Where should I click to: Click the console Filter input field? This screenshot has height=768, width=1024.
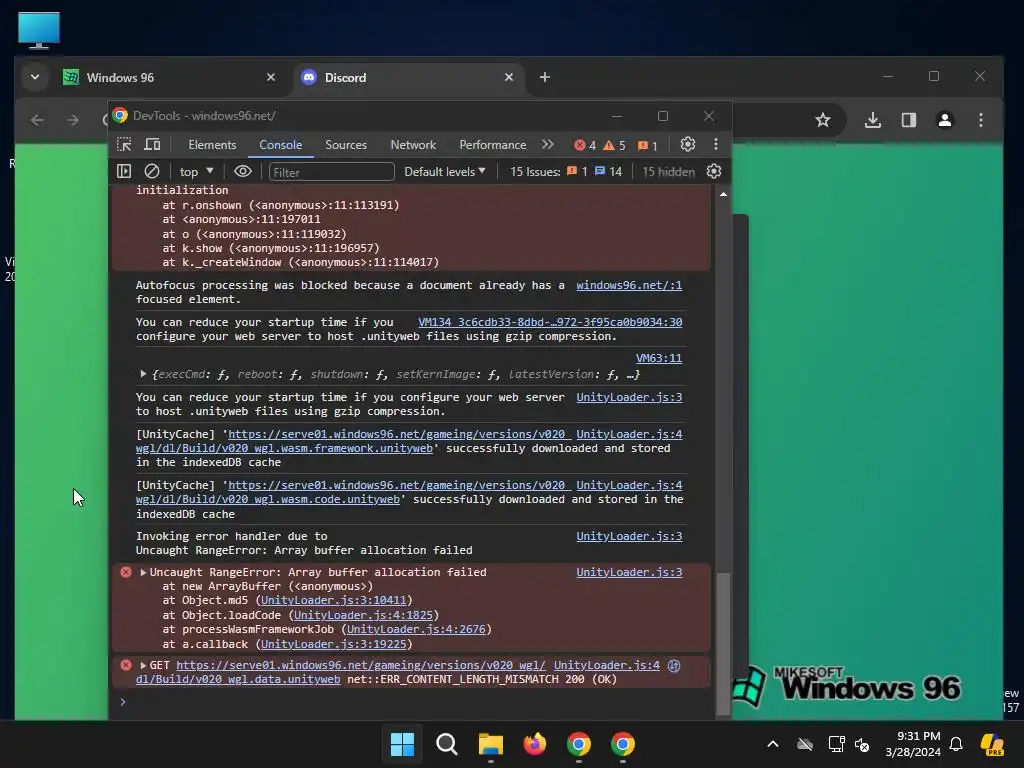pos(331,172)
